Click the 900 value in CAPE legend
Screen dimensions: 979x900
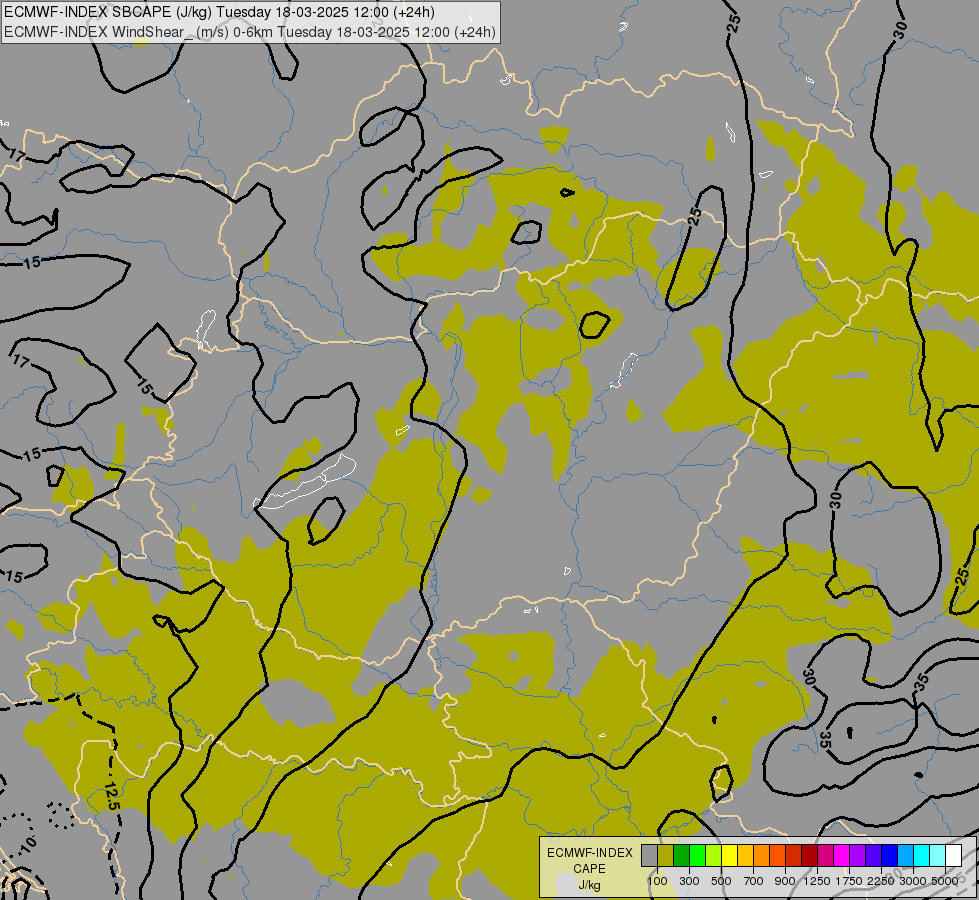785,881
